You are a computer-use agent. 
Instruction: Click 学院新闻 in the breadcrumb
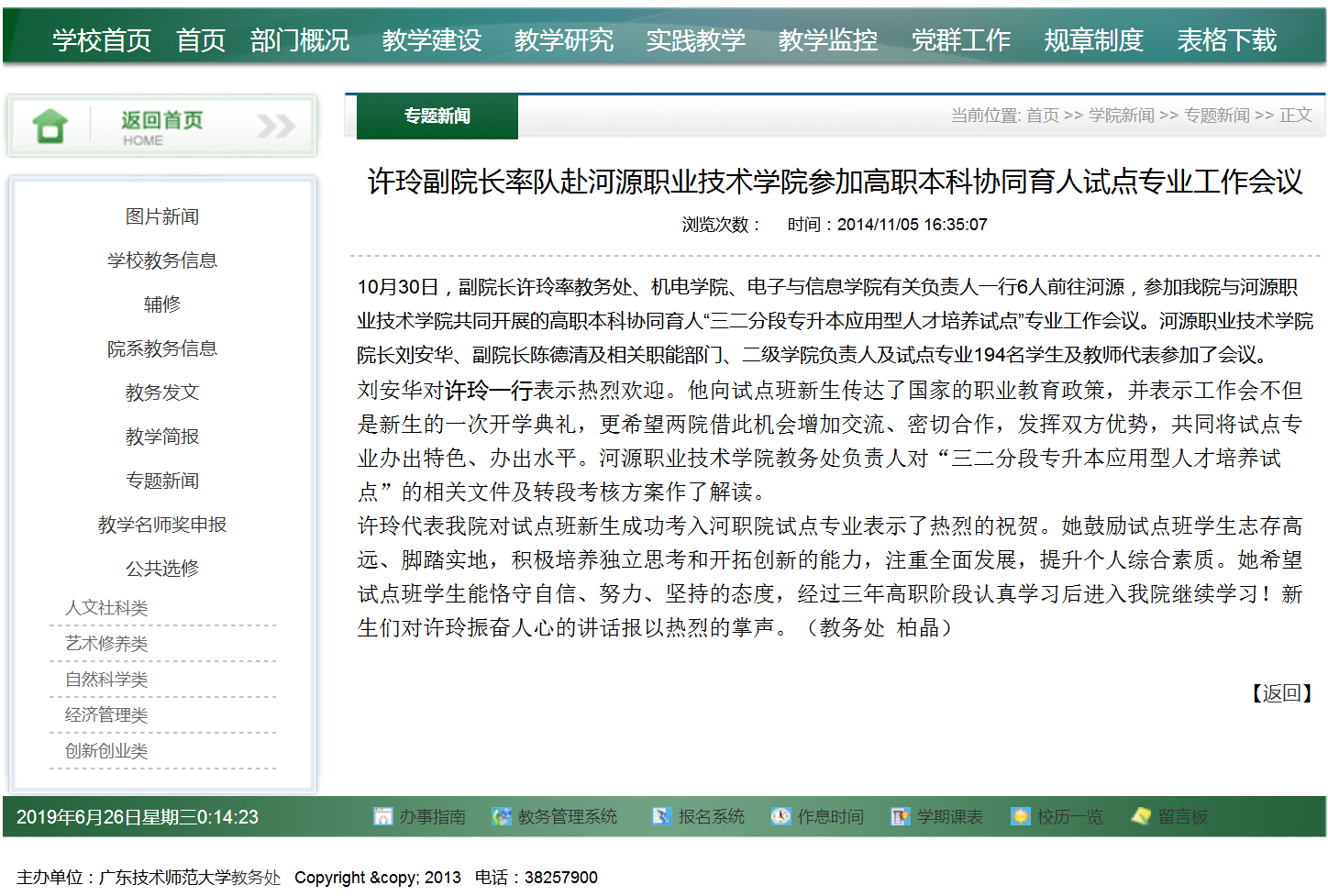pyautogui.click(x=1121, y=116)
